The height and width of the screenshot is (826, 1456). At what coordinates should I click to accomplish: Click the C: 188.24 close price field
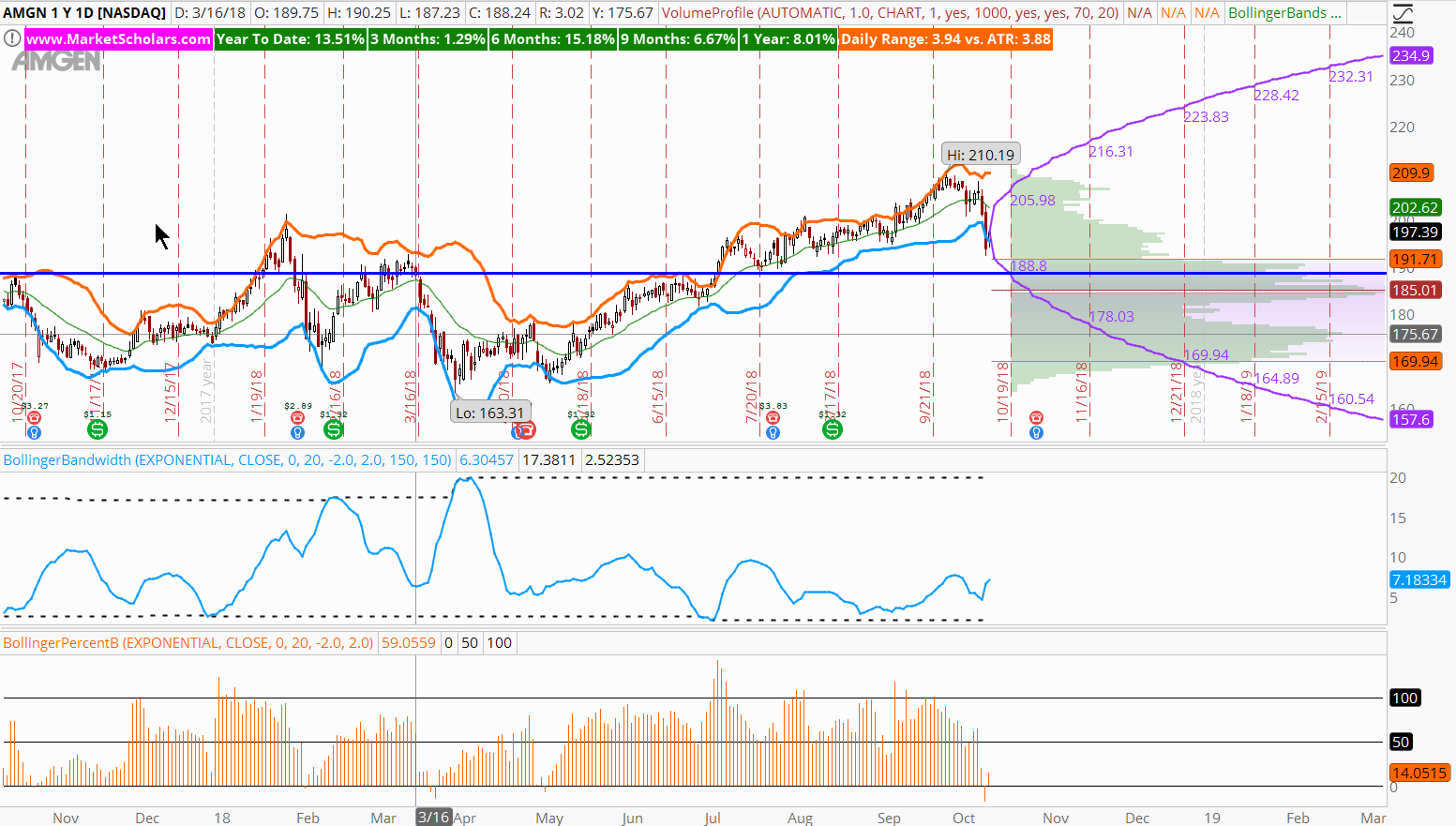[x=500, y=13]
